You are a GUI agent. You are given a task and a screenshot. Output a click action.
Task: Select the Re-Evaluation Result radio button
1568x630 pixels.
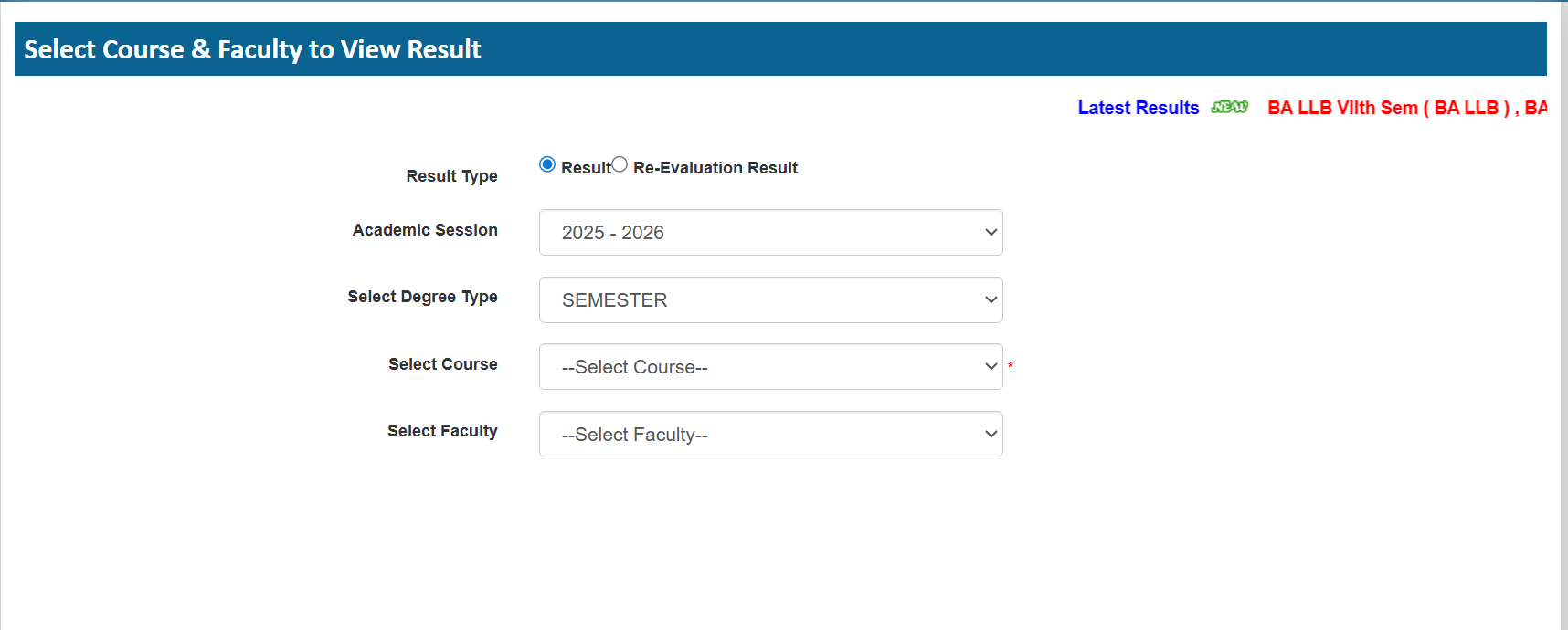(x=620, y=164)
